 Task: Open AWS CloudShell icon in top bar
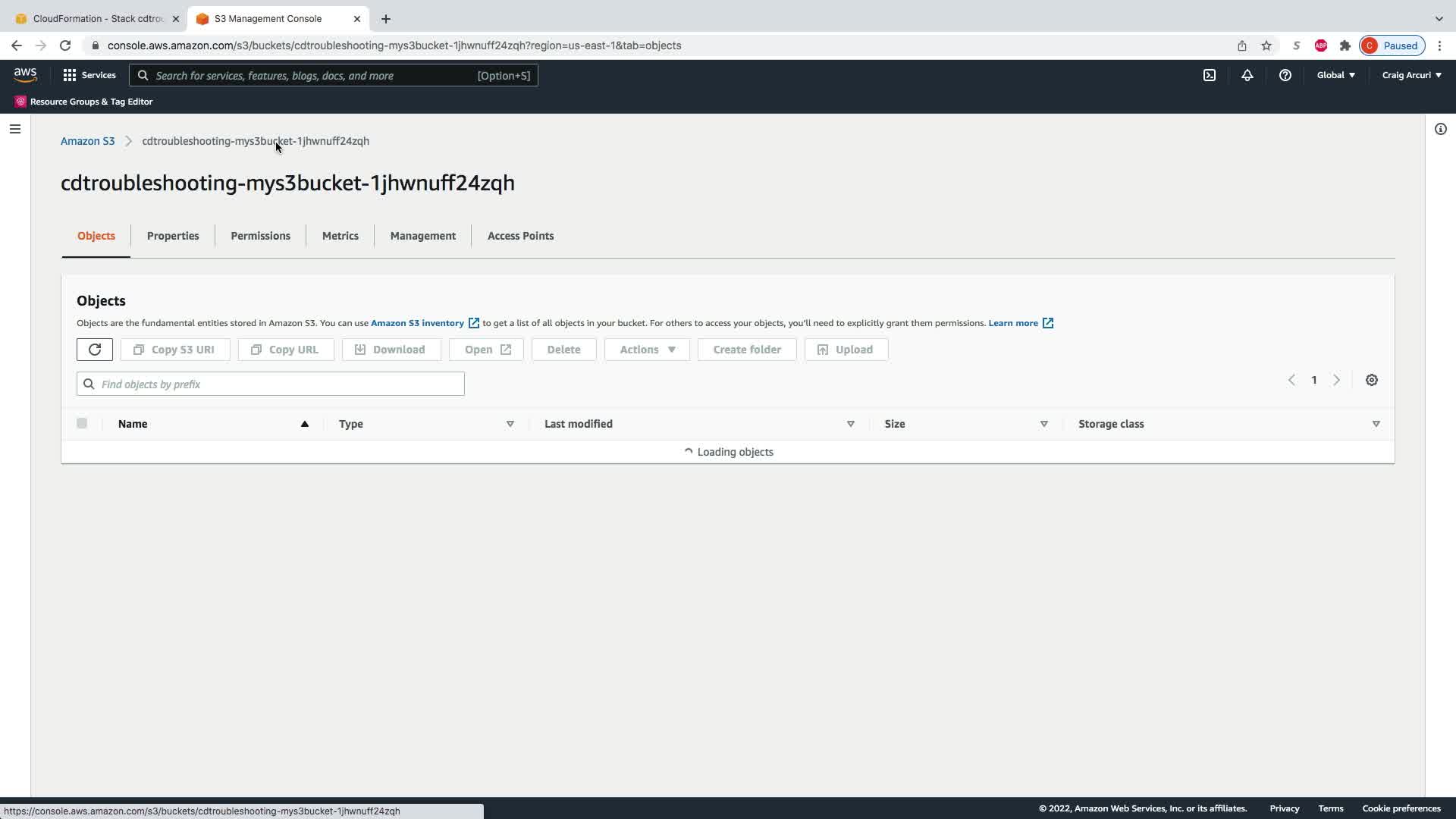(1210, 75)
